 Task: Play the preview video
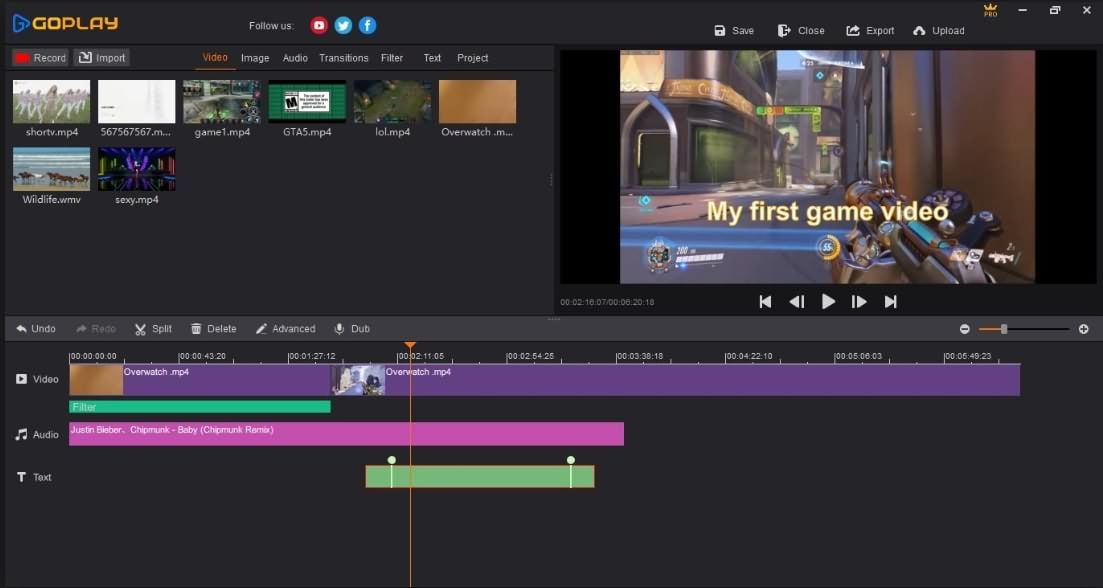point(829,302)
